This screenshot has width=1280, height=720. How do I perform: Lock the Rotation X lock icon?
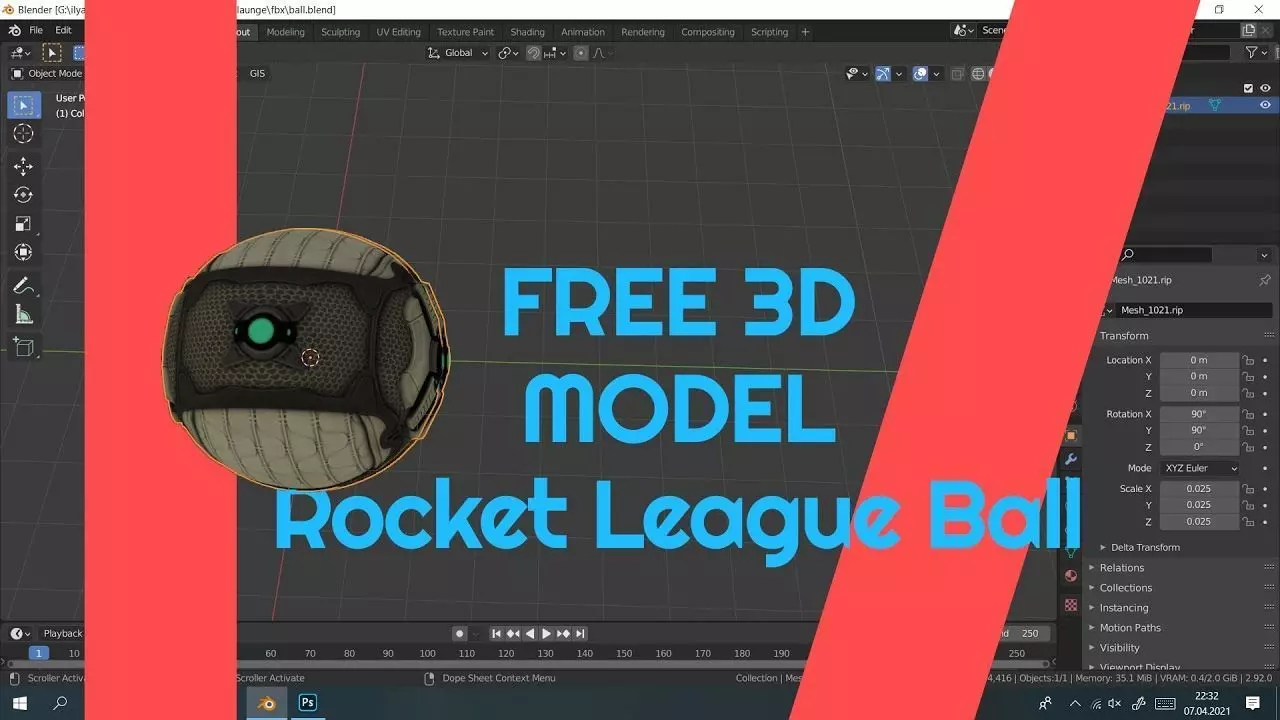[x=1248, y=414]
